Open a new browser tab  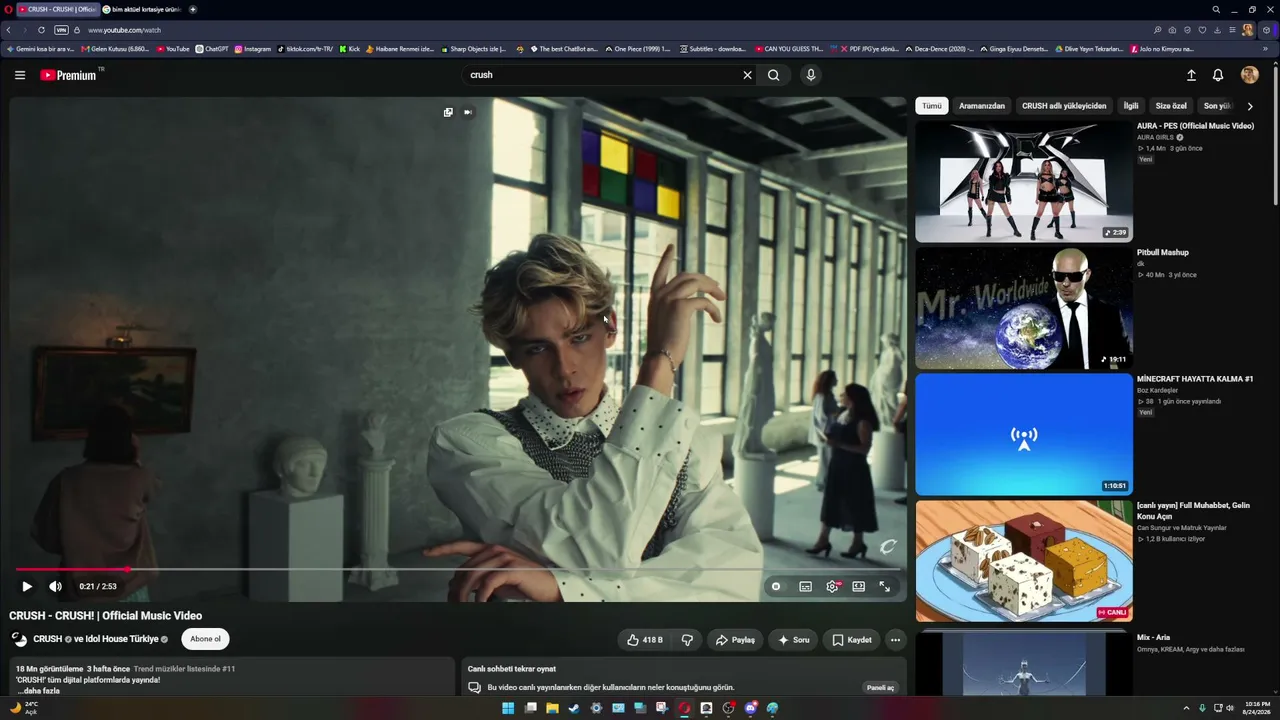193,9
